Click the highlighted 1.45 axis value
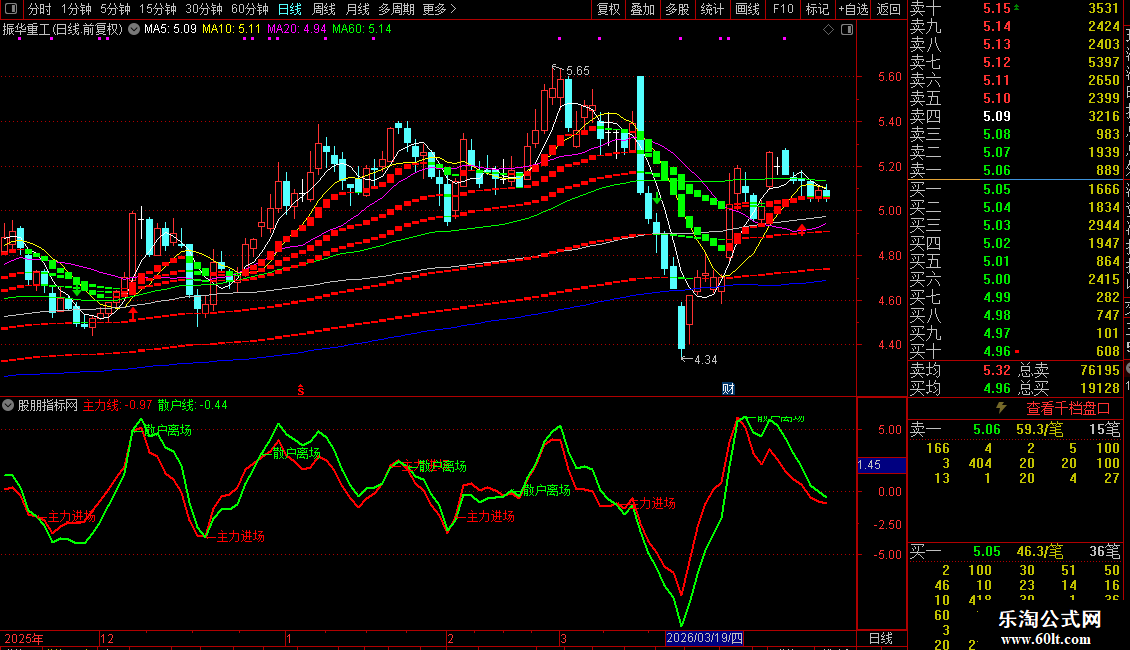 pos(881,465)
